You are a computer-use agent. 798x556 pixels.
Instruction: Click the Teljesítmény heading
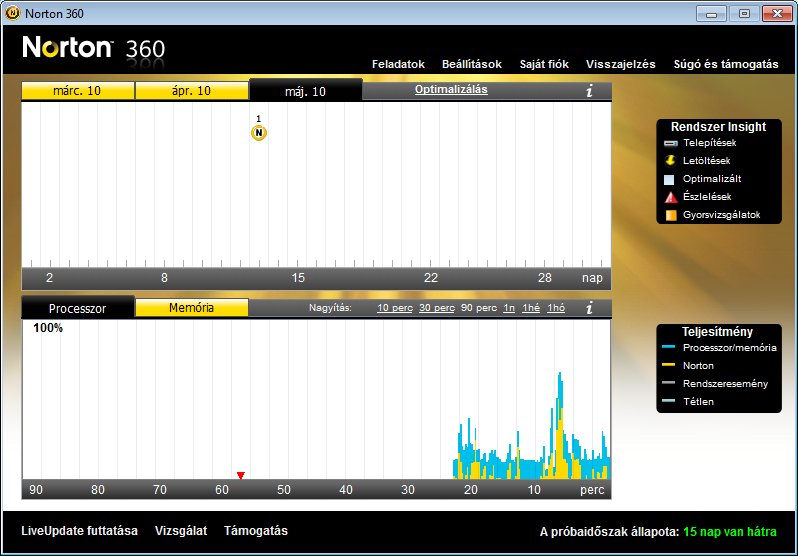click(x=717, y=331)
